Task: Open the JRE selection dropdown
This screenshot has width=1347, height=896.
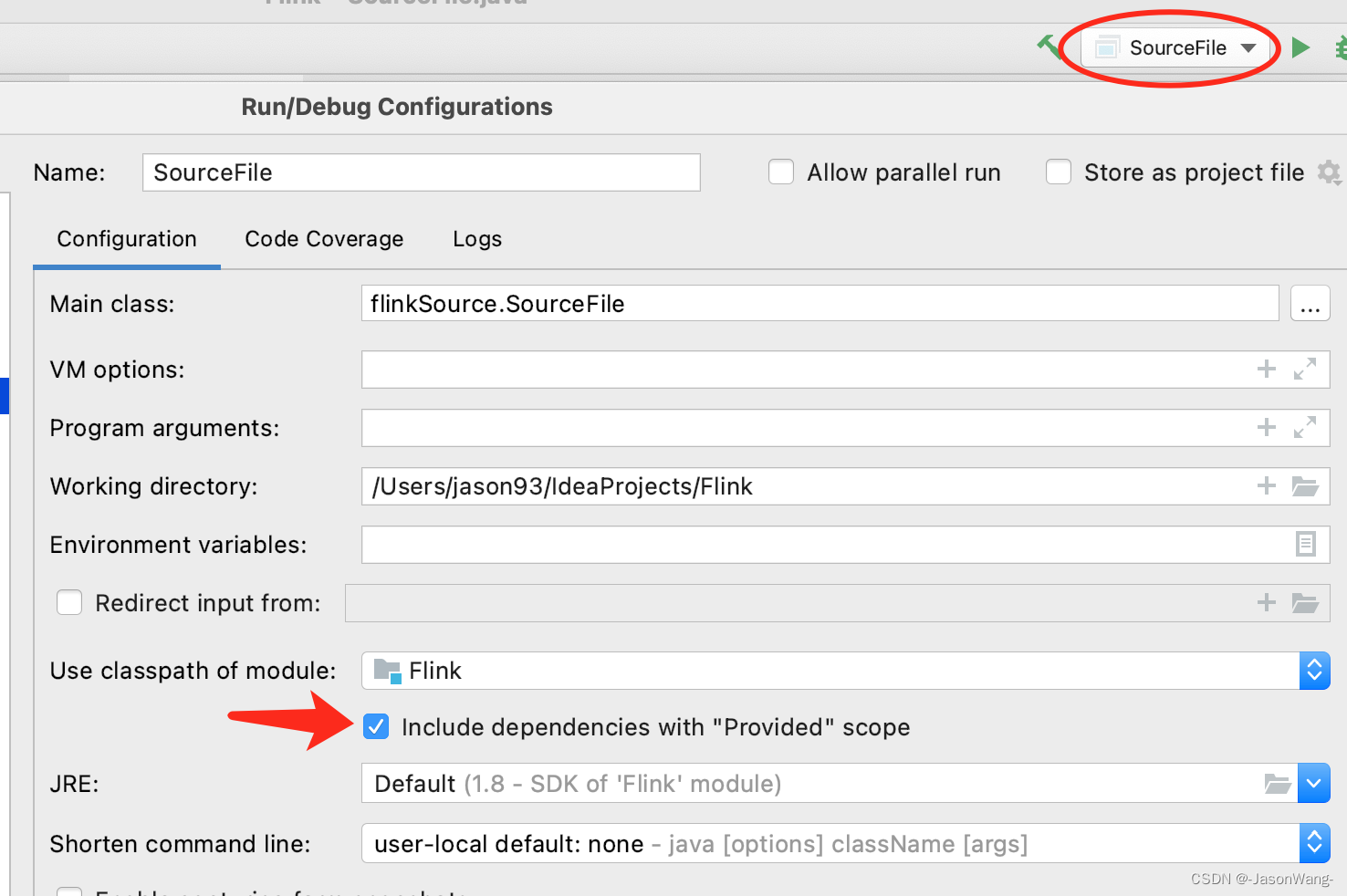Action: [x=1314, y=783]
